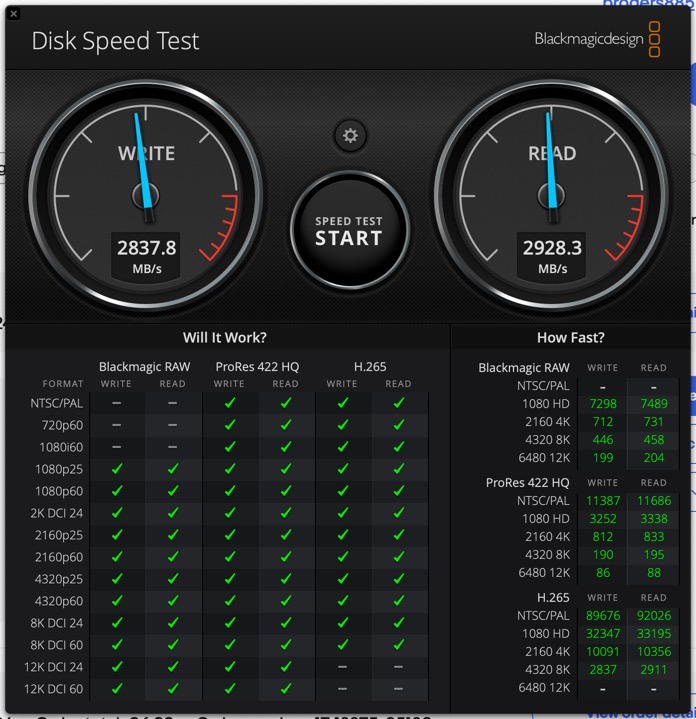The image size is (696, 719).
Task: Click the 4320p25 format row label
Action: click(59, 579)
